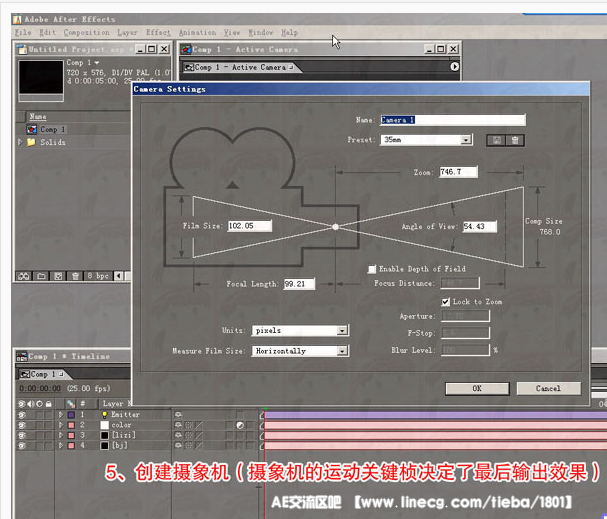Screen dimensions: 607x519
Task: Click the label column header icon in timeline
Action: [x=70, y=404]
